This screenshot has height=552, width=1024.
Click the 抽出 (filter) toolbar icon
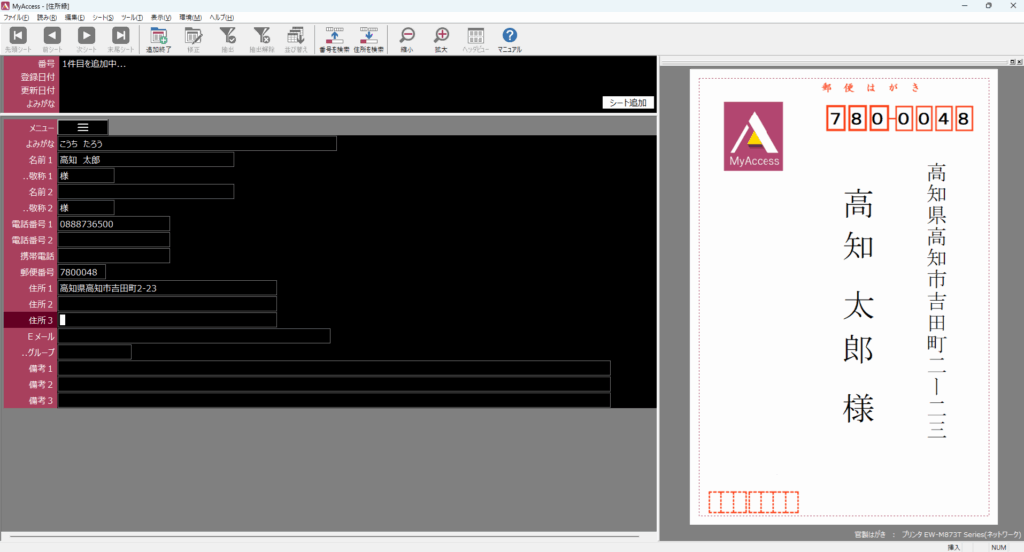[227, 38]
